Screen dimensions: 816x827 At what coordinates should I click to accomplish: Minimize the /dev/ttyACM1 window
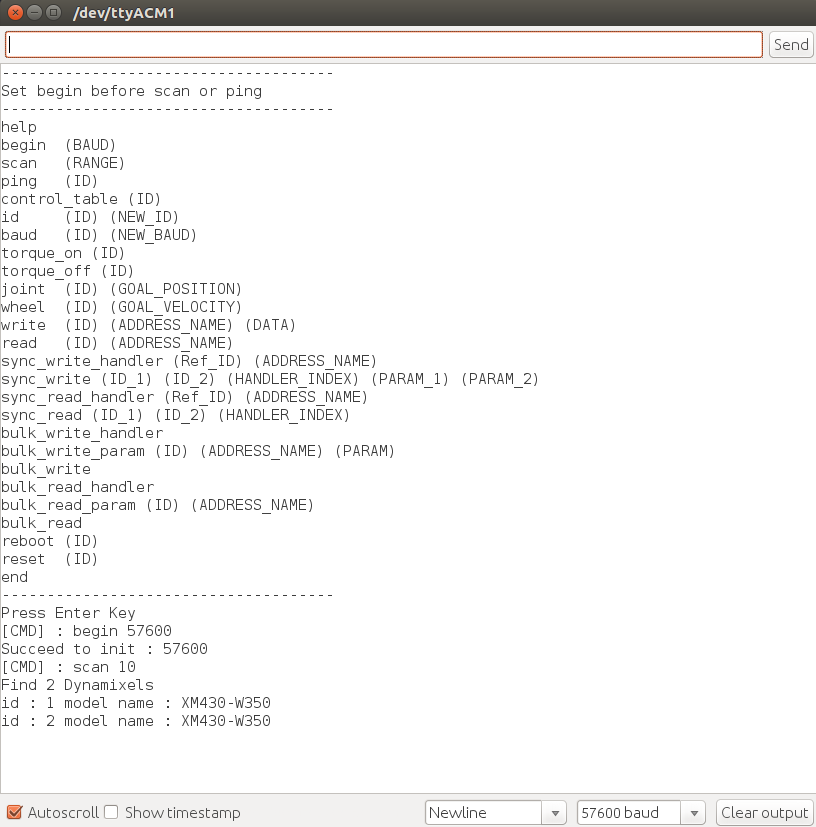tap(33, 14)
